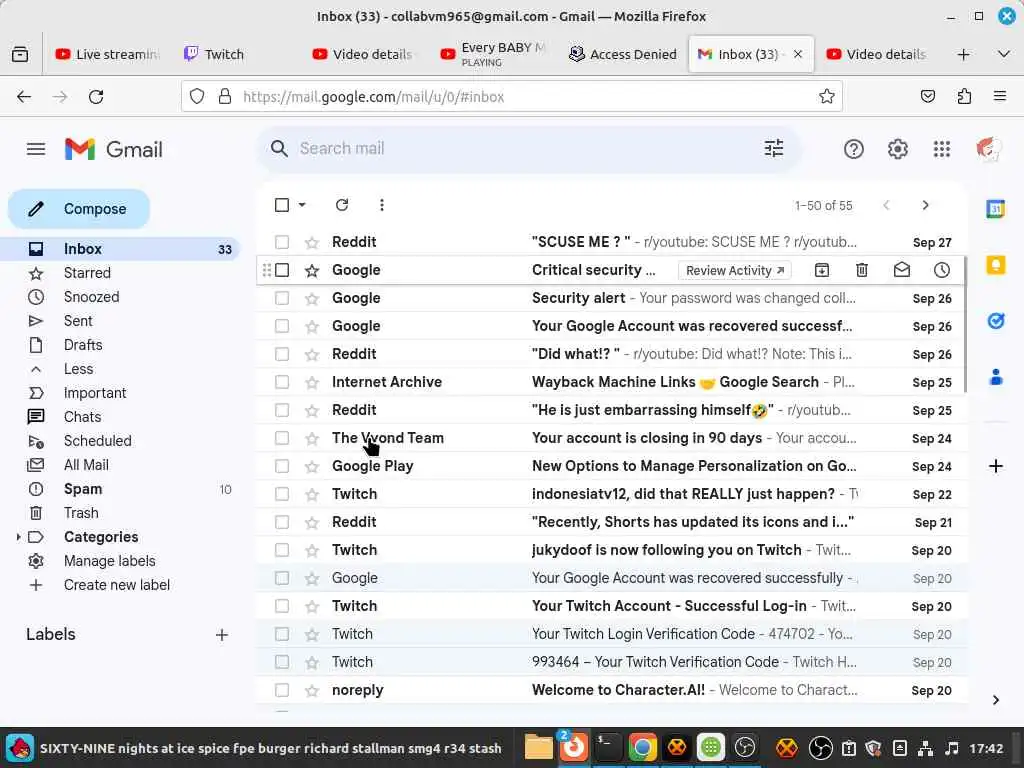This screenshot has height=768, width=1024.
Task: Open select-all dropdown arrow
Action: tap(302, 205)
